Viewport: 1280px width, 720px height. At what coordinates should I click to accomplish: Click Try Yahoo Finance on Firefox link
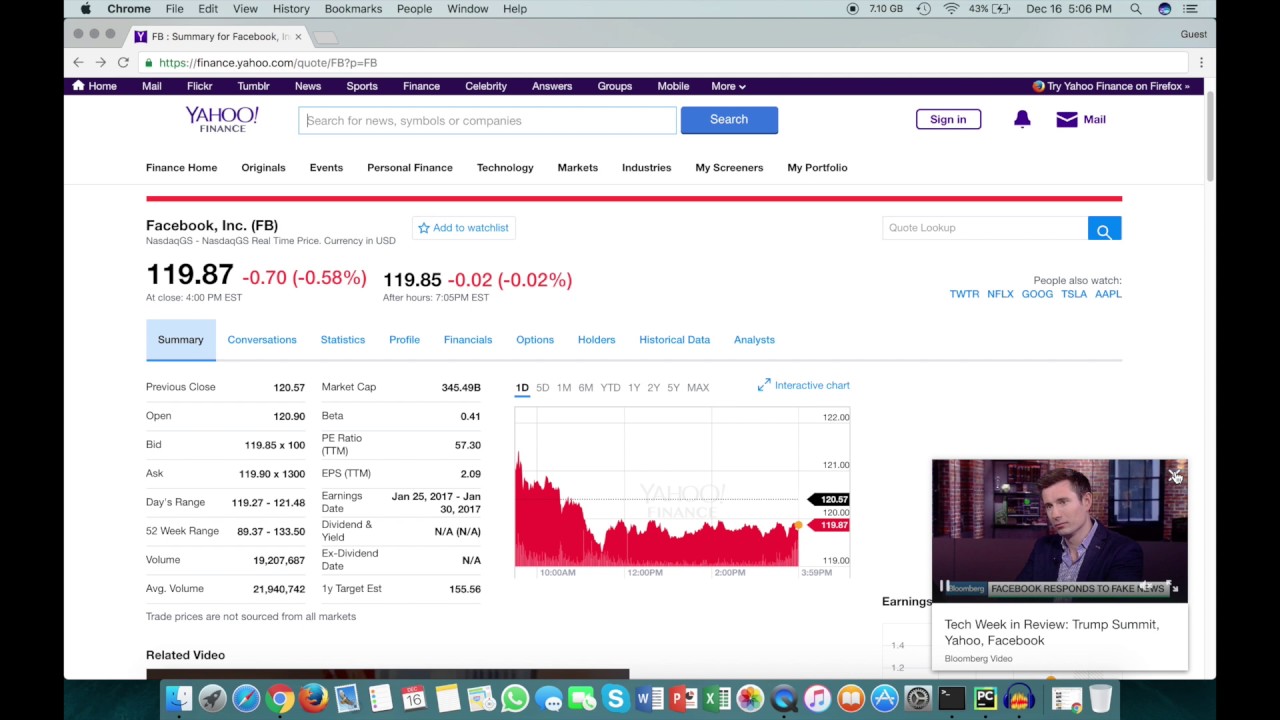[1111, 86]
